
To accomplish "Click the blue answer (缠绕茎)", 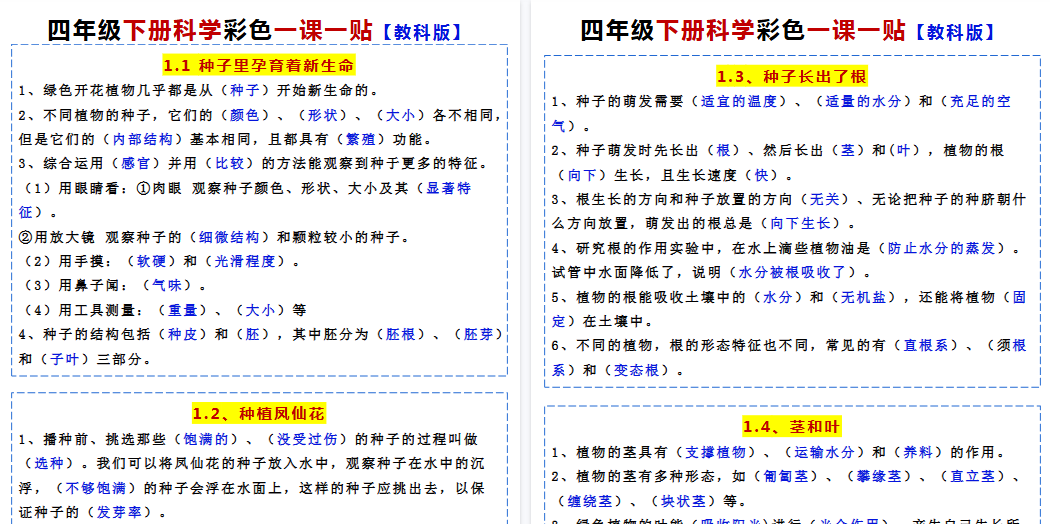I will click(590, 500).
